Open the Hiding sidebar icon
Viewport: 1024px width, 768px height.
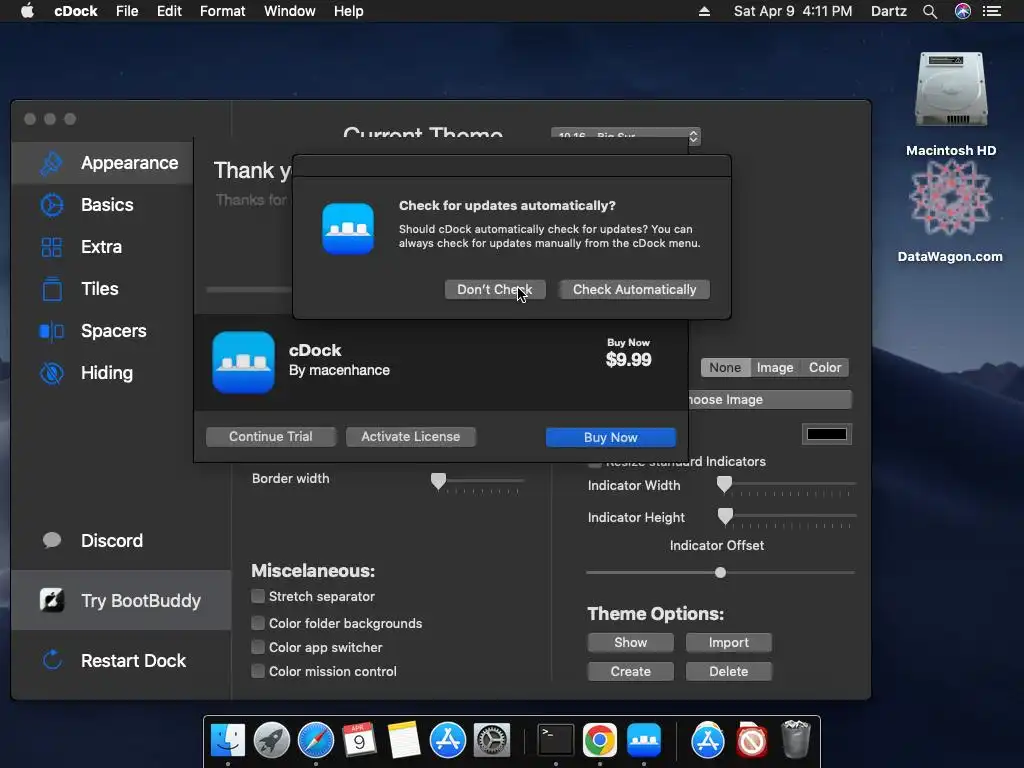pyautogui.click(x=52, y=373)
